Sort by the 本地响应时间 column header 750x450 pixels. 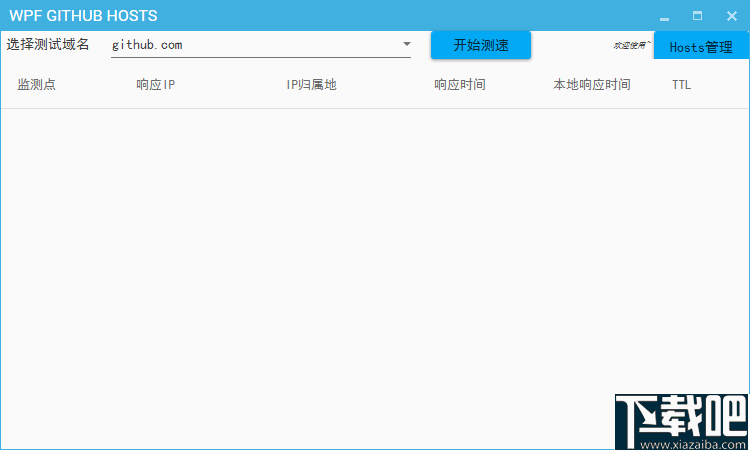tap(592, 85)
